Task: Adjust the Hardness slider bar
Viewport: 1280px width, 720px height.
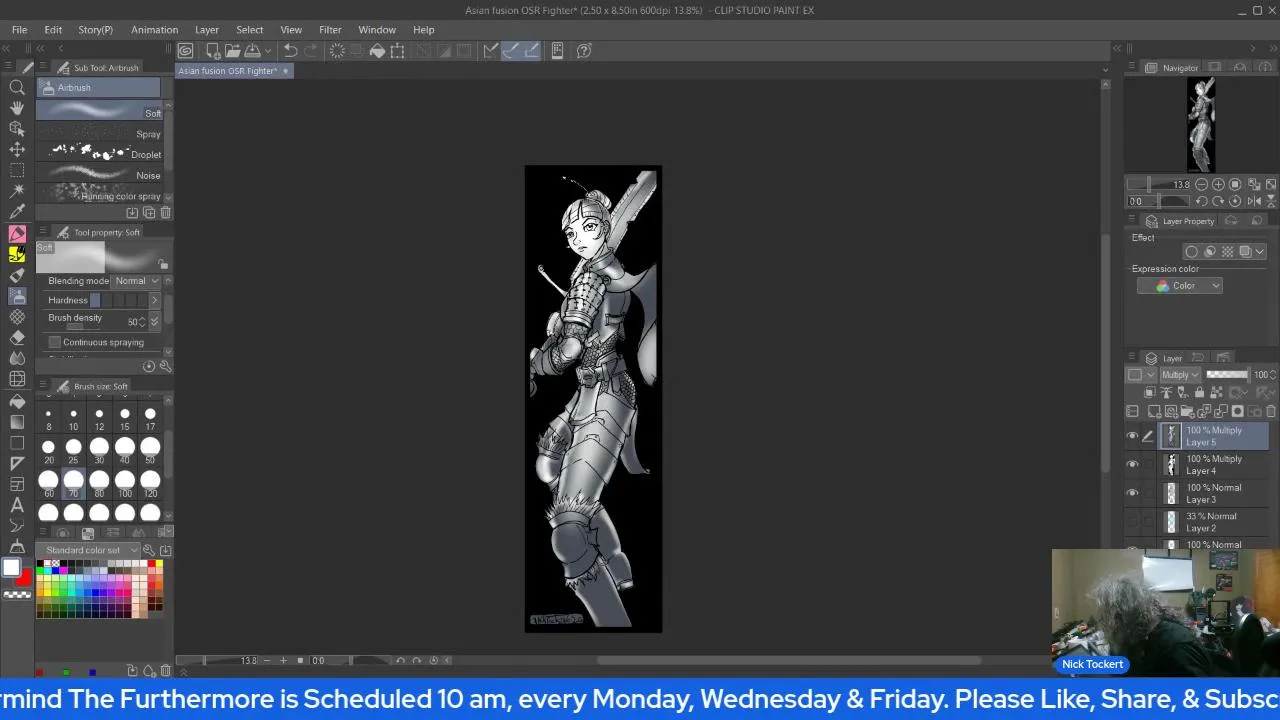Action: click(118, 300)
